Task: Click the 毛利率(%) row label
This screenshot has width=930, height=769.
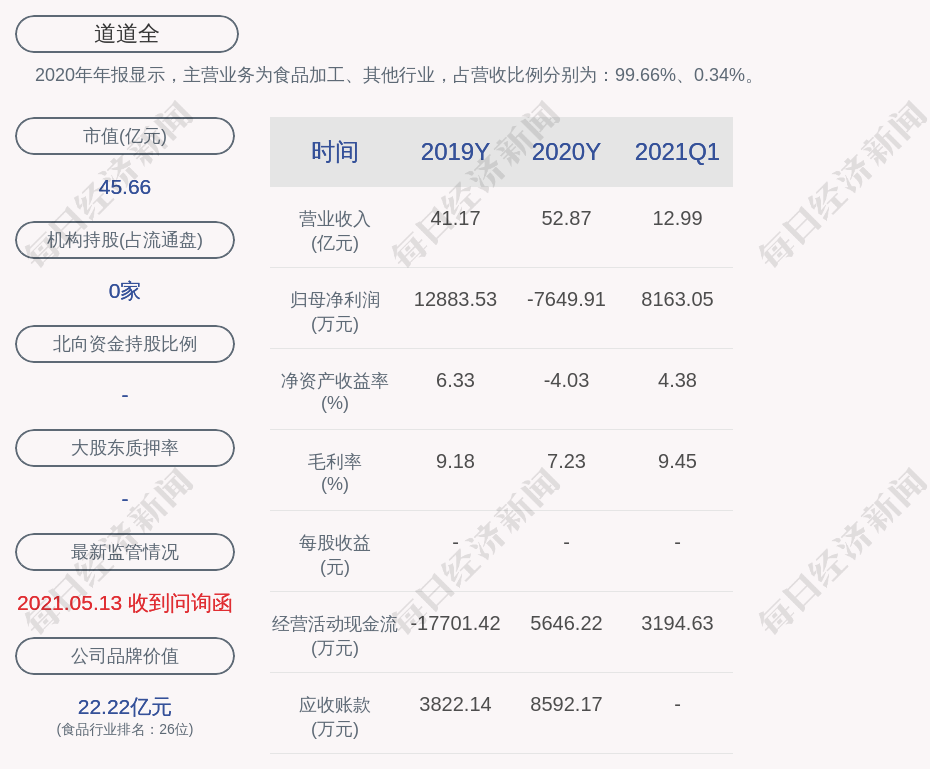Action: tap(335, 473)
